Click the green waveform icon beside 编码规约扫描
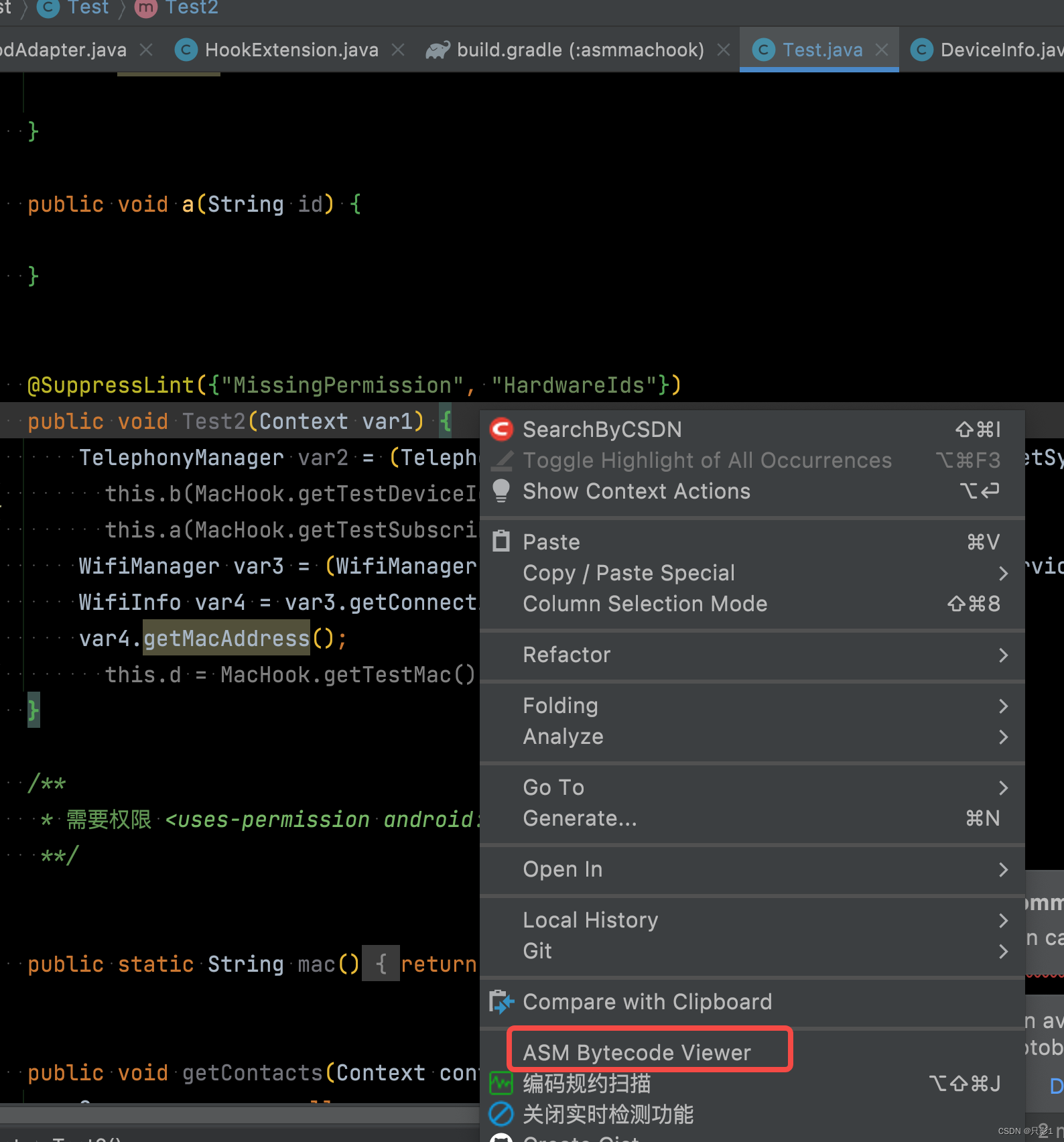This screenshot has width=1064, height=1142. (501, 1083)
